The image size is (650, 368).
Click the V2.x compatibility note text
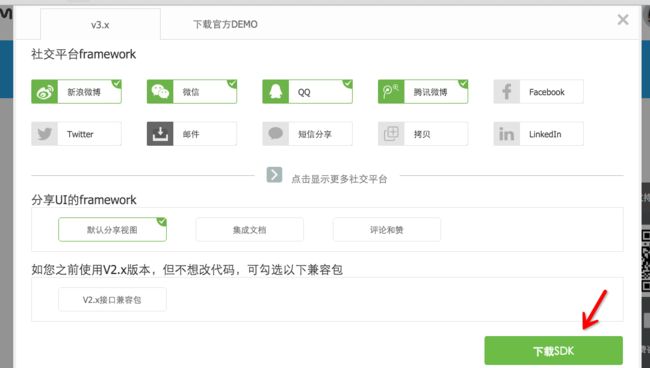(x=187, y=270)
